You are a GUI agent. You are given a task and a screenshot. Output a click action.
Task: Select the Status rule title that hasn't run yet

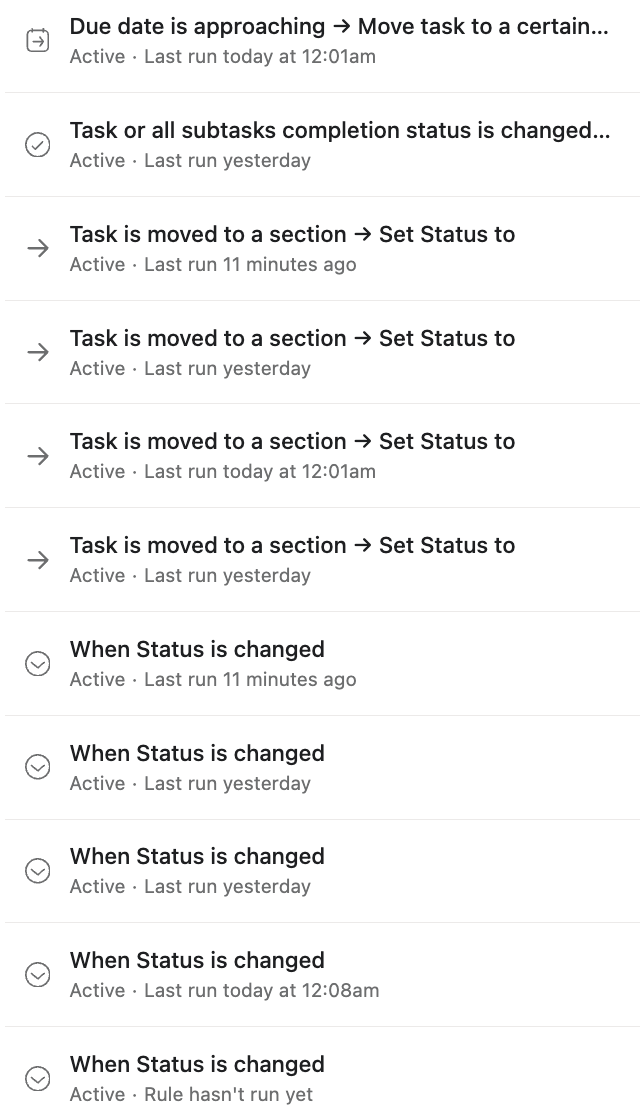point(197,1065)
